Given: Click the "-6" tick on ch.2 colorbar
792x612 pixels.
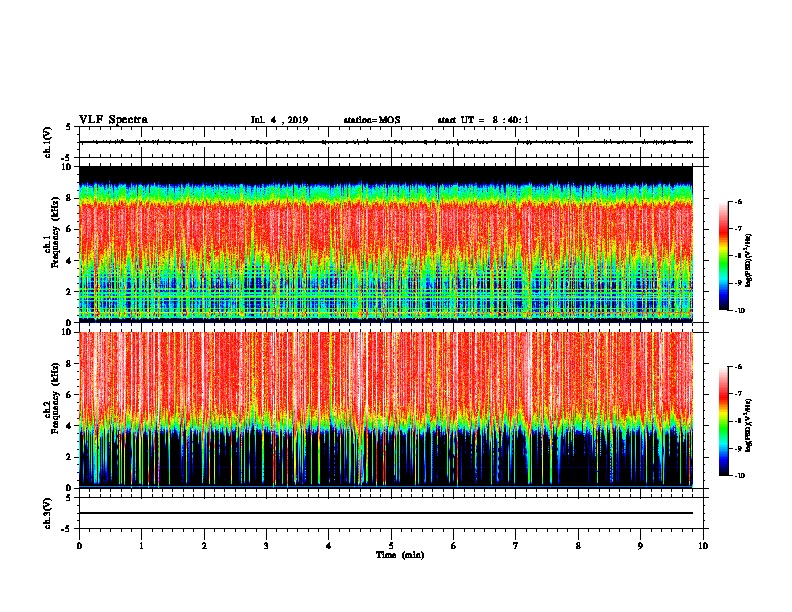Looking at the screenshot, I should 738,367.
